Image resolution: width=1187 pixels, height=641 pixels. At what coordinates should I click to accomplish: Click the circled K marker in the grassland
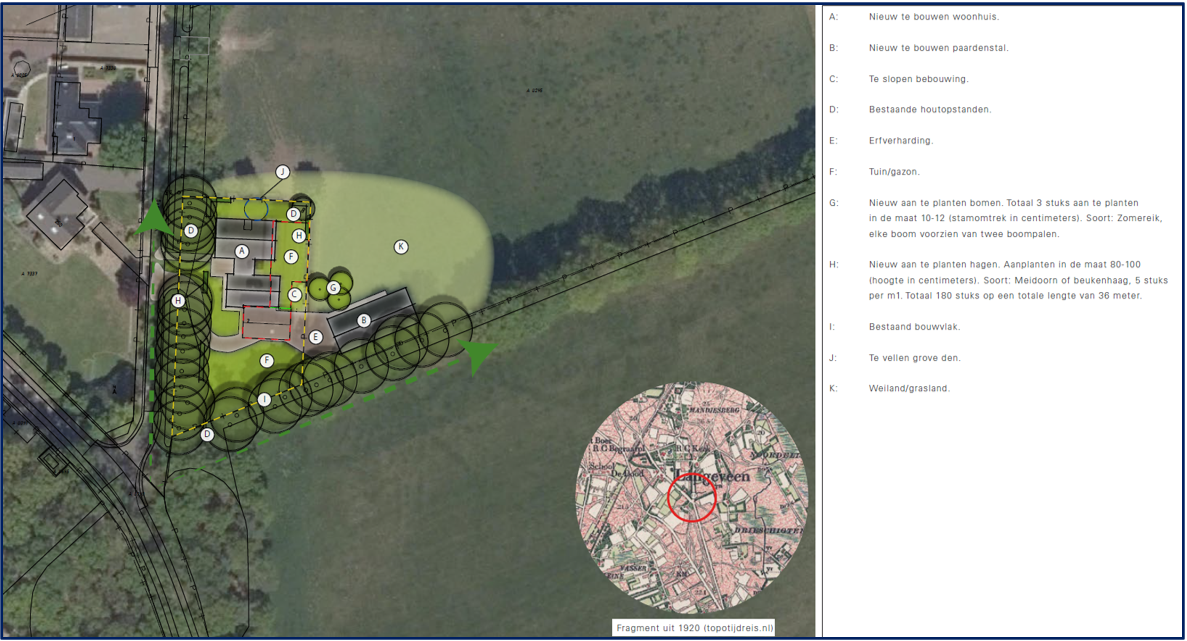pos(401,247)
